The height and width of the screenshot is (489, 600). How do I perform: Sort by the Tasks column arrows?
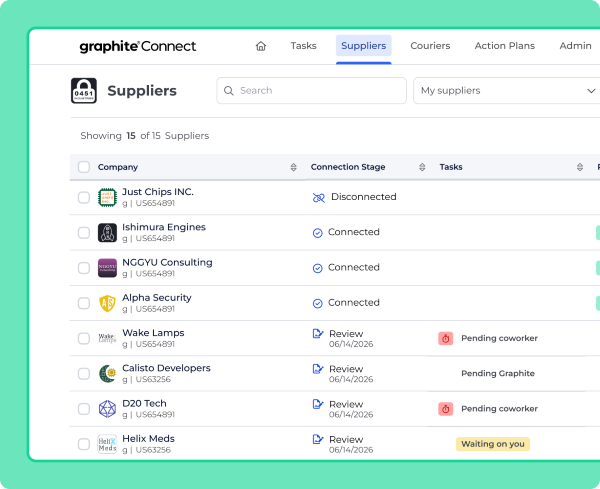point(580,167)
